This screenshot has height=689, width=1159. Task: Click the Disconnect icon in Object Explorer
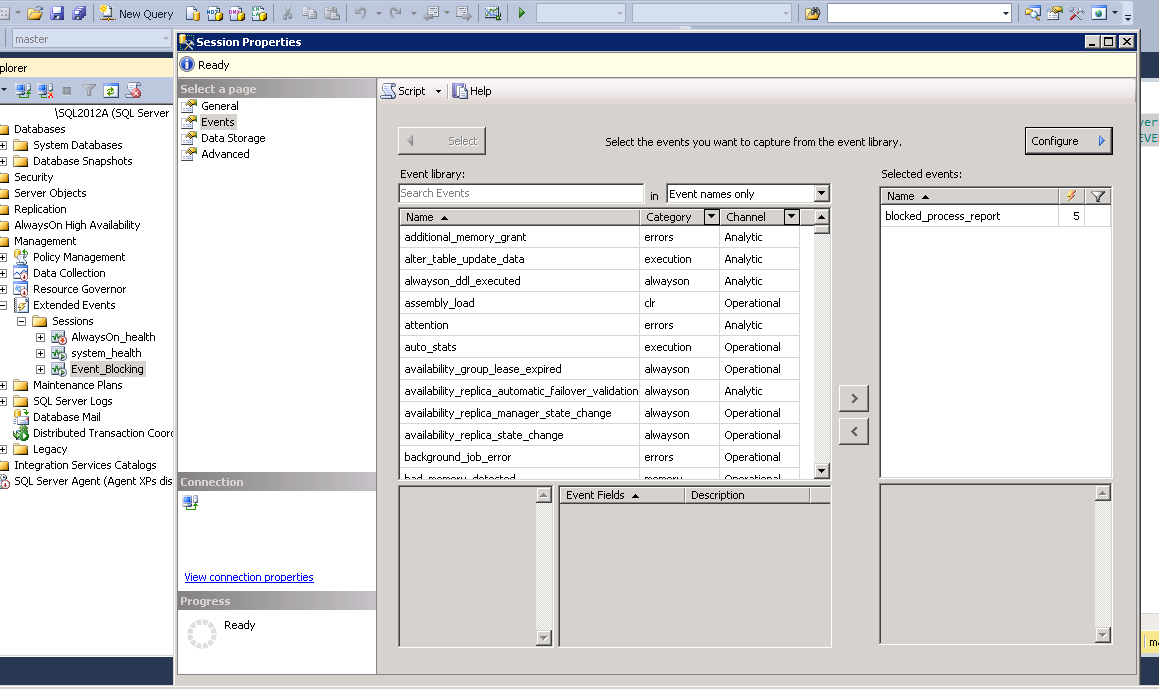[x=46, y=90]
